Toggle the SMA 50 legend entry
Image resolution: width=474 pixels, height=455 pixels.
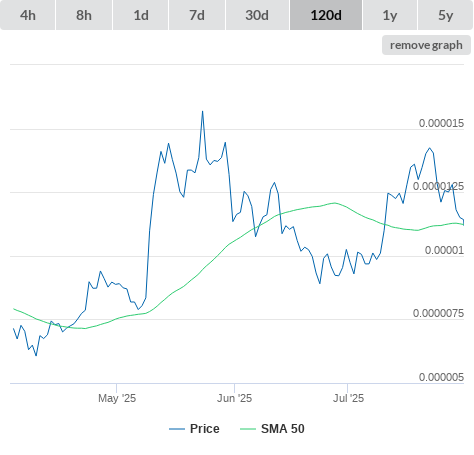[x=283, y=429]
